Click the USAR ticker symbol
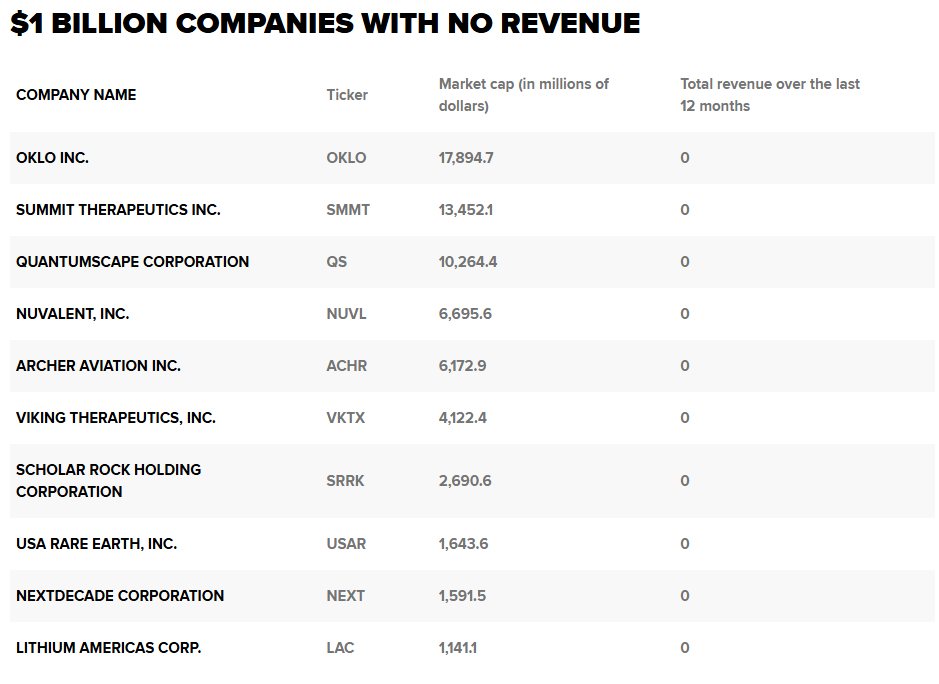 coord(346,544)
